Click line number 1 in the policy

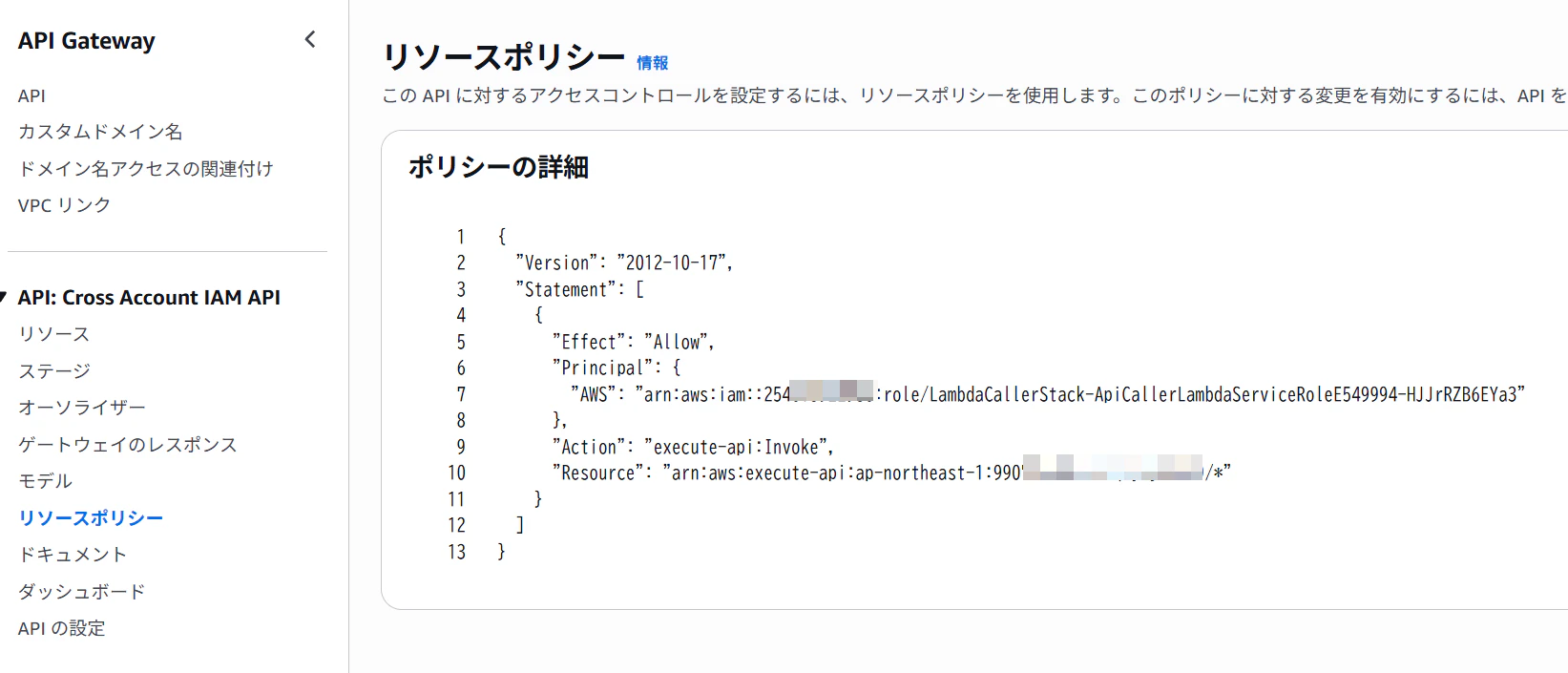461,237
